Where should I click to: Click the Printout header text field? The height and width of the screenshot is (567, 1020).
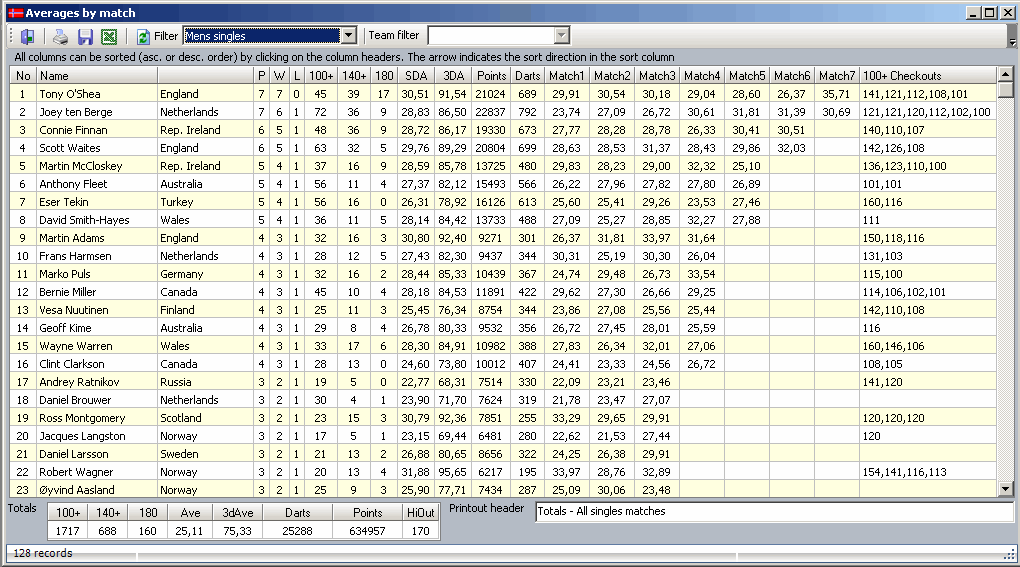click(x=773, y=511)
